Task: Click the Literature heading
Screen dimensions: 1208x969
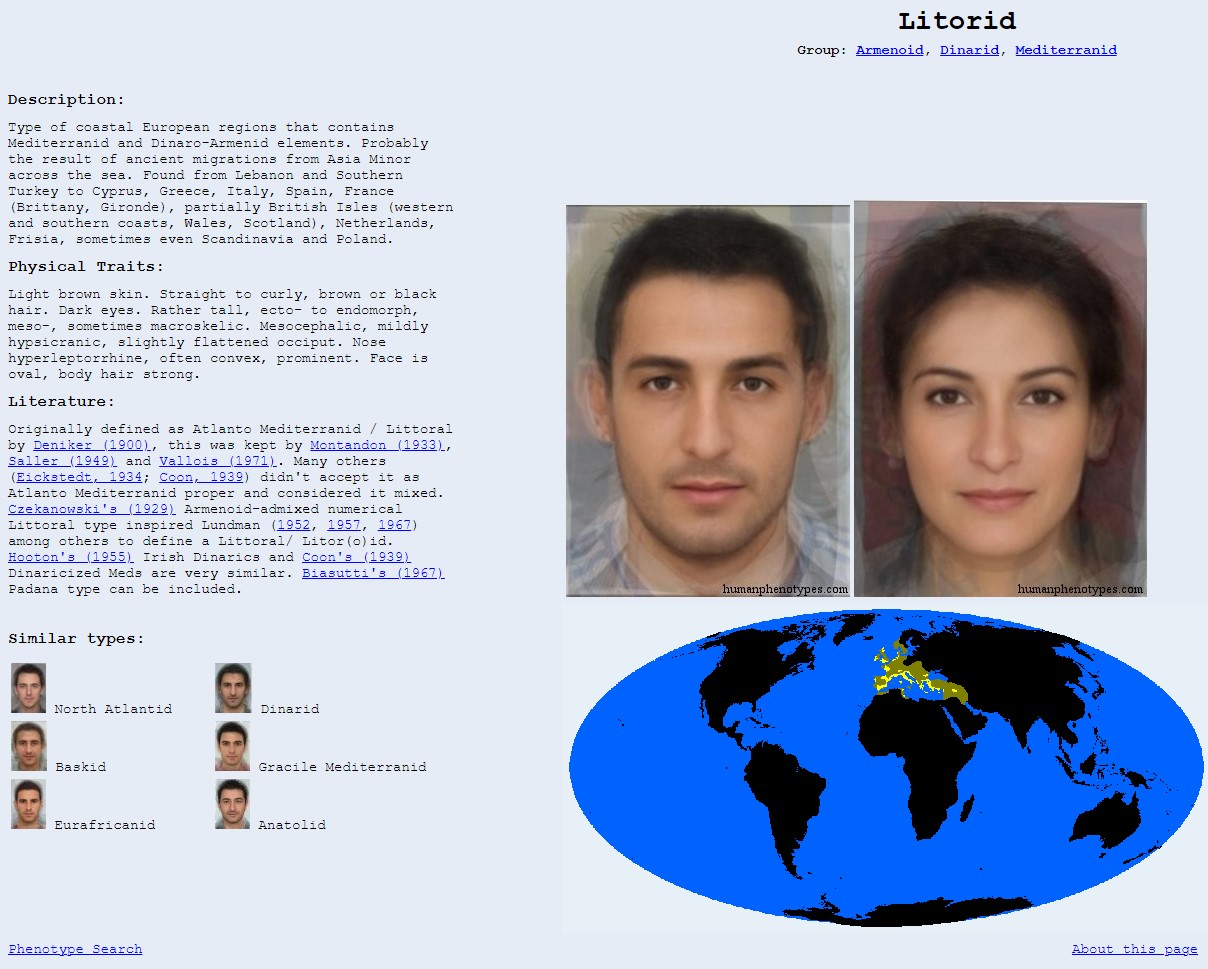Action: [62, 402]
